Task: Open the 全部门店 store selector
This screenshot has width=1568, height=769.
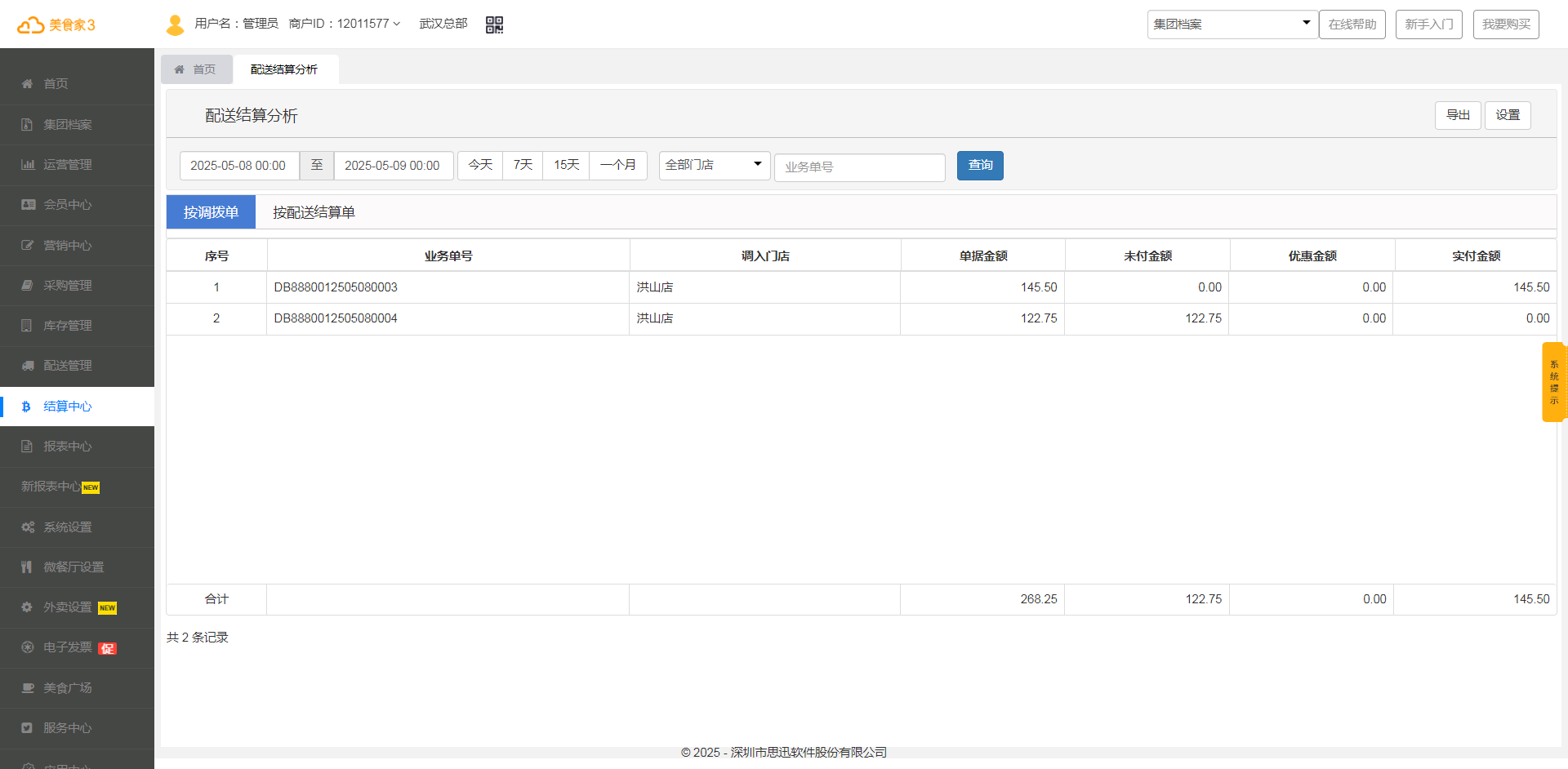Action: tap(715, 166)
